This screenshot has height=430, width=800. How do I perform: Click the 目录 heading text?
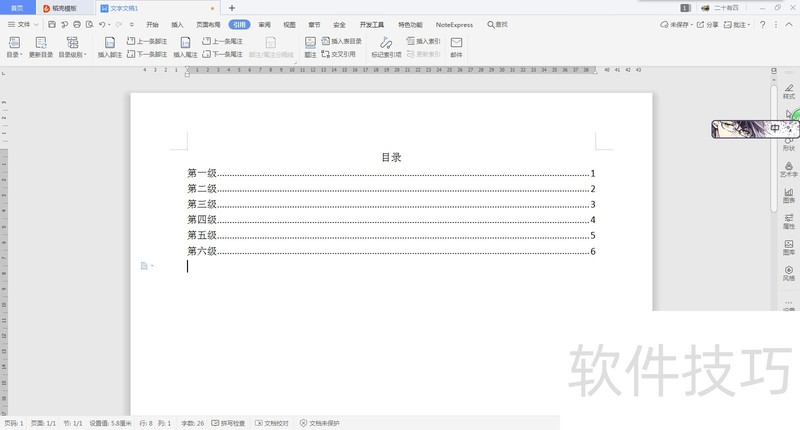tap(391, 157)
